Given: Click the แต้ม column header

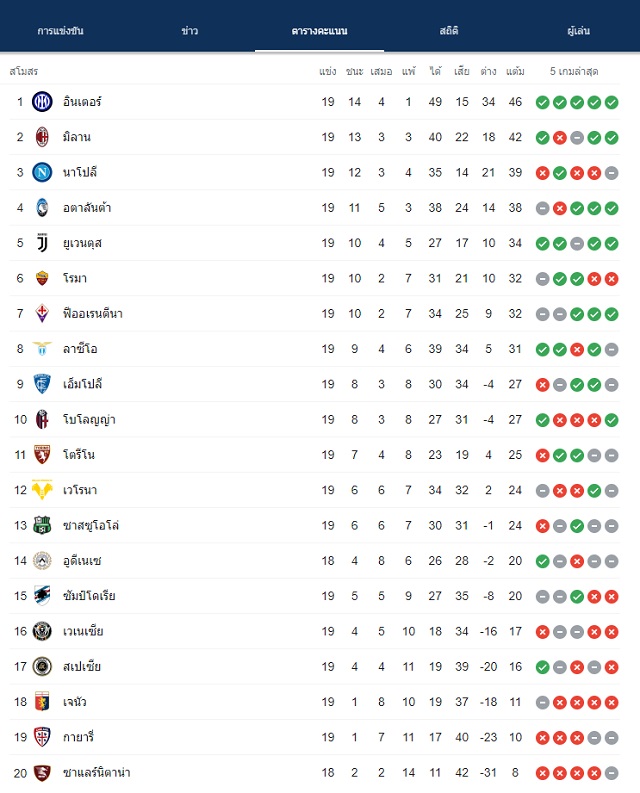Looking at the screenshot, I should tap(515, 71).
